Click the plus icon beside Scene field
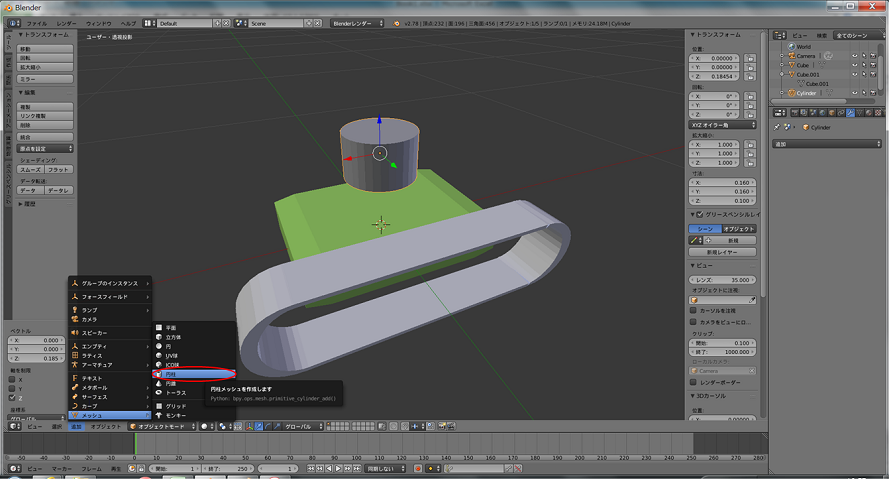This screenshot has width=889, height=480. (x=307, y=22)
